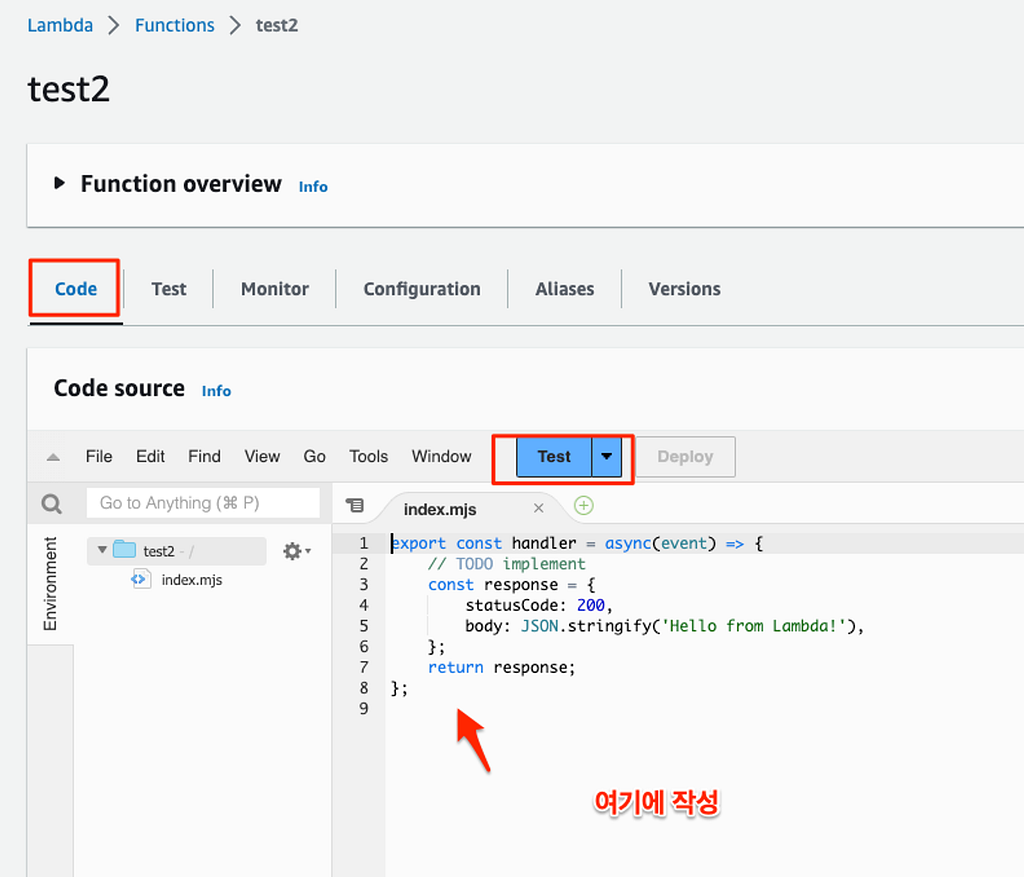Close the index.mjs editor tab
1024x877 pixels.
(x=538, y=508)
